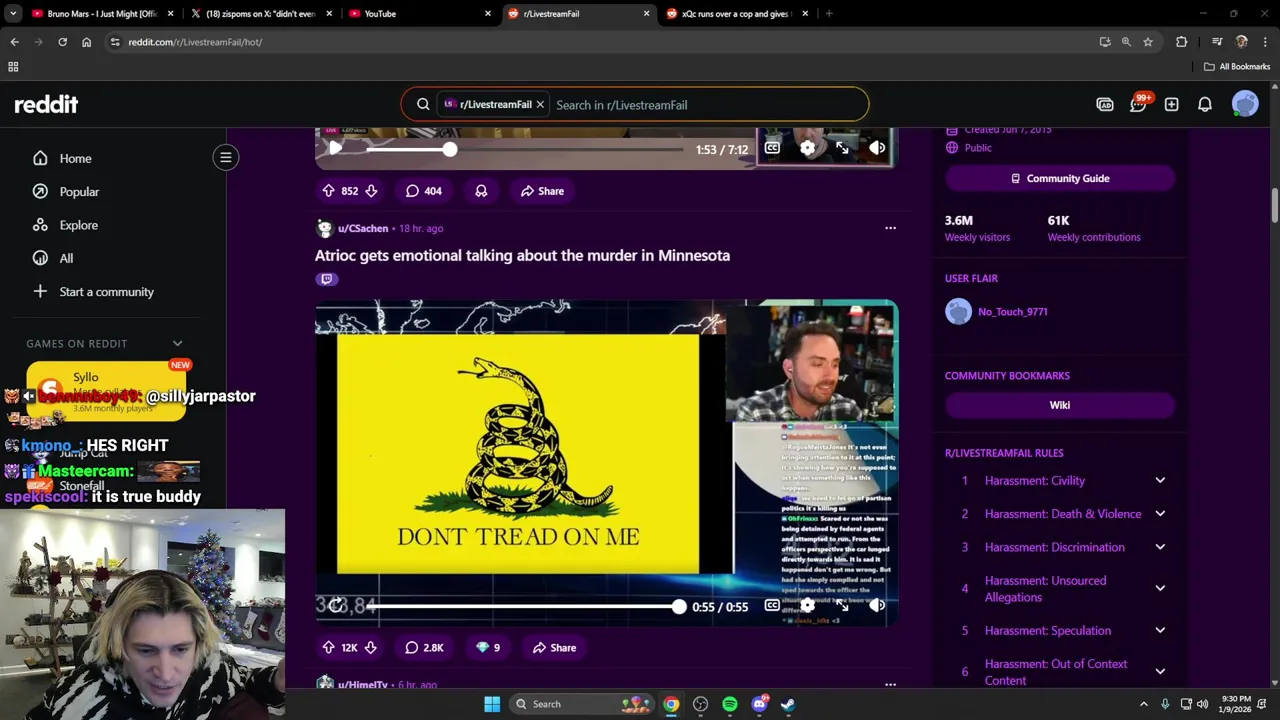Mute the top video volume

coord(877,148)
